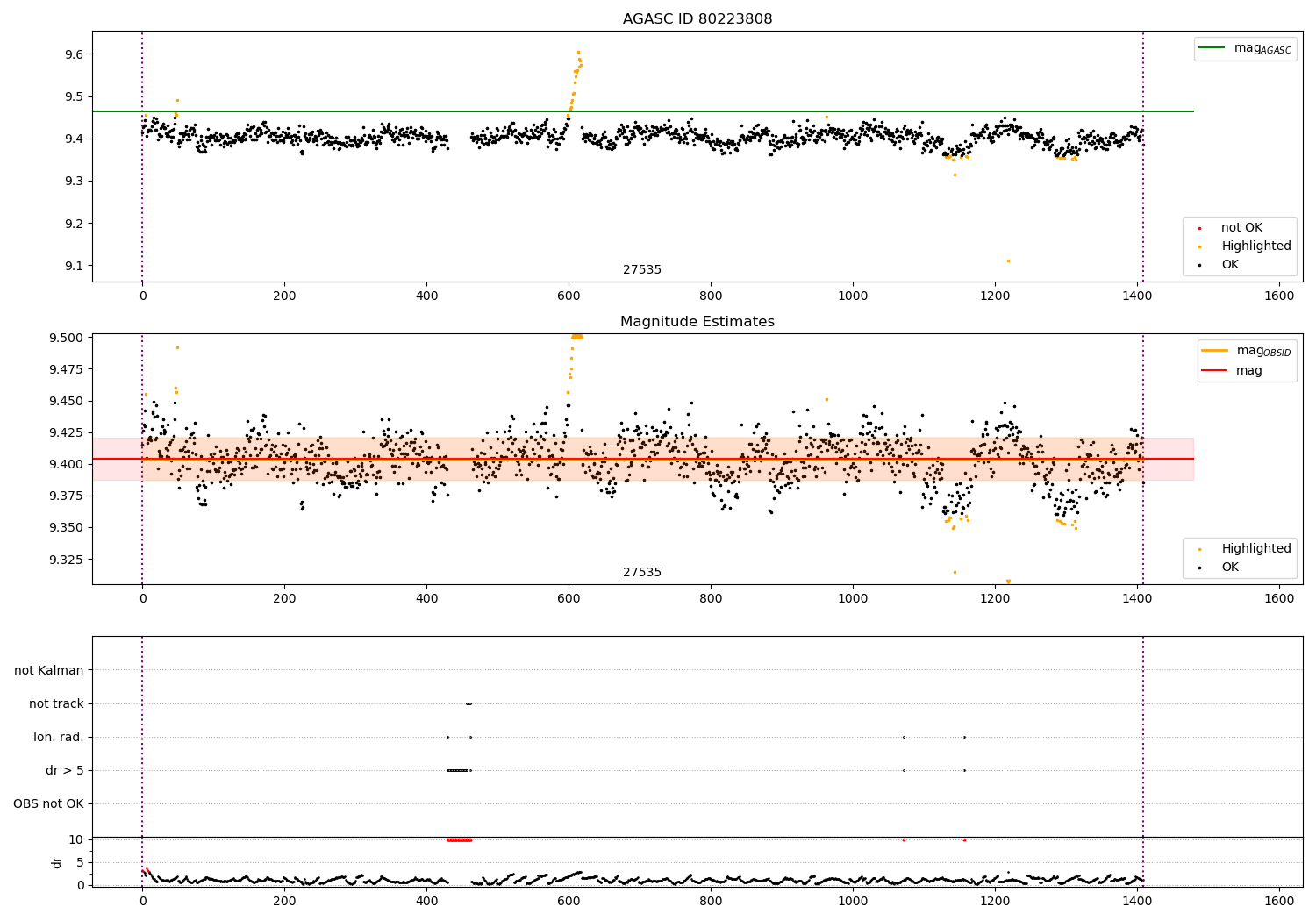Click the 9.500 y-axis tick in middle plot
Viewport: 1316px width, 921px height.
point(67,338)
